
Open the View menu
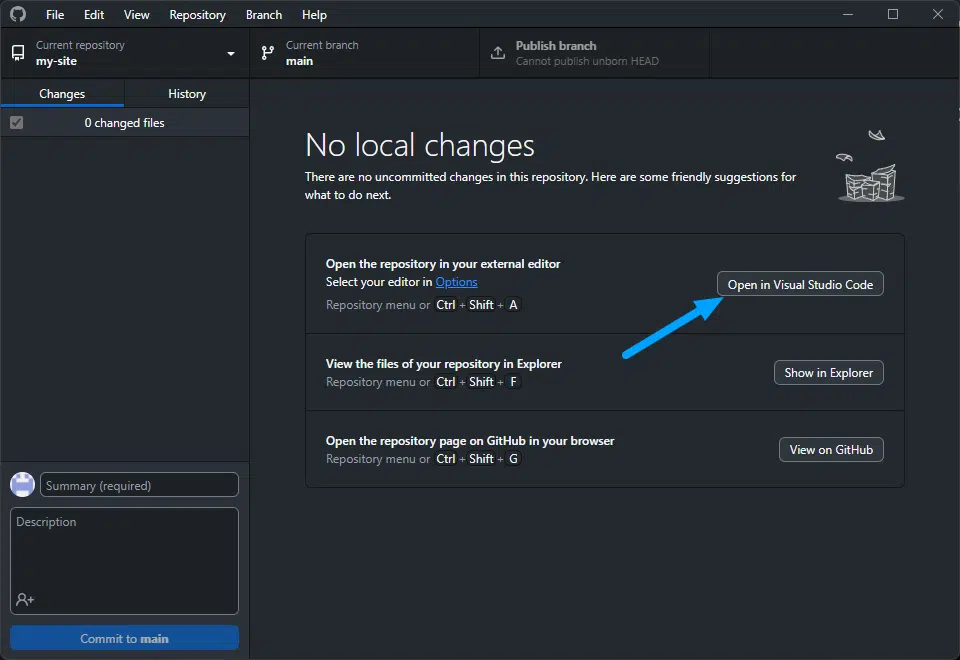click(x=136, y=15)
